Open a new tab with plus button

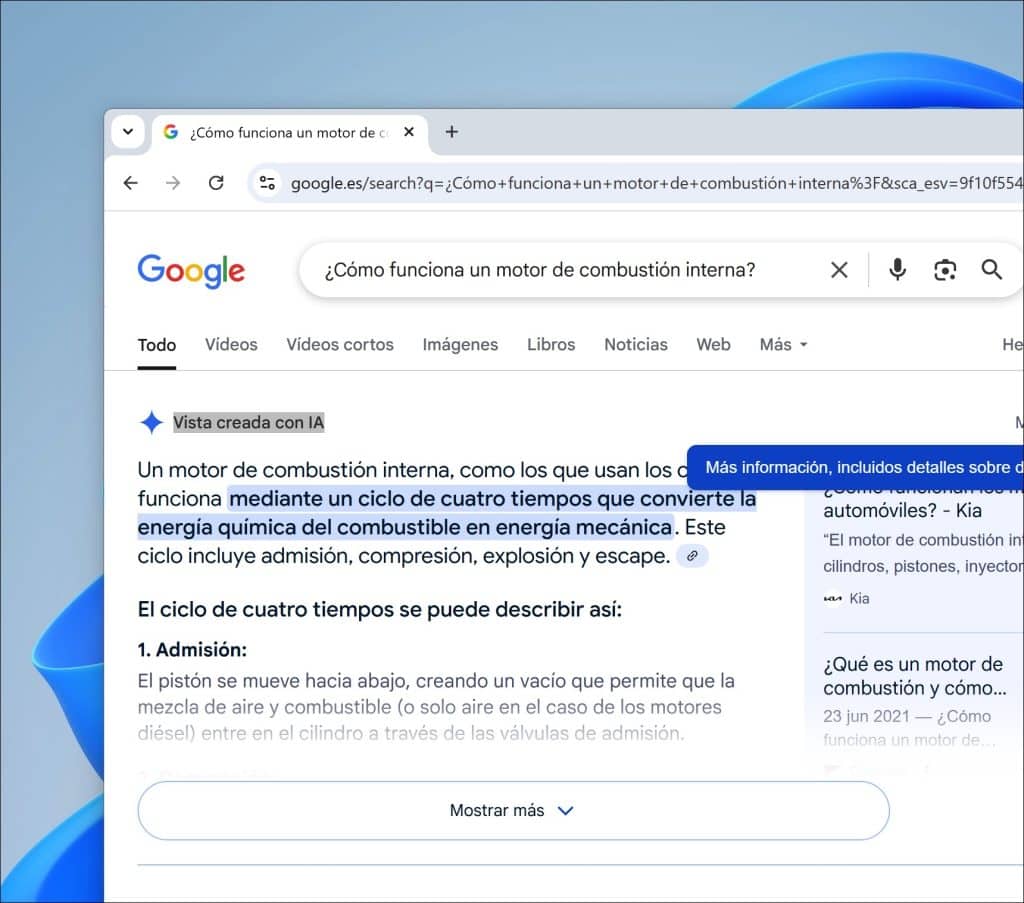click(x=451, y=132)
